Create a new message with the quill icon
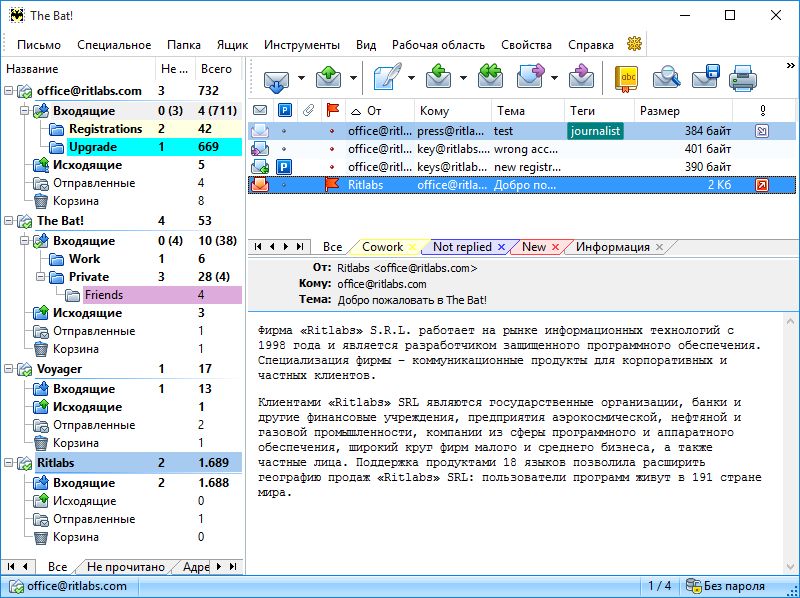 (x=385, y=78)
